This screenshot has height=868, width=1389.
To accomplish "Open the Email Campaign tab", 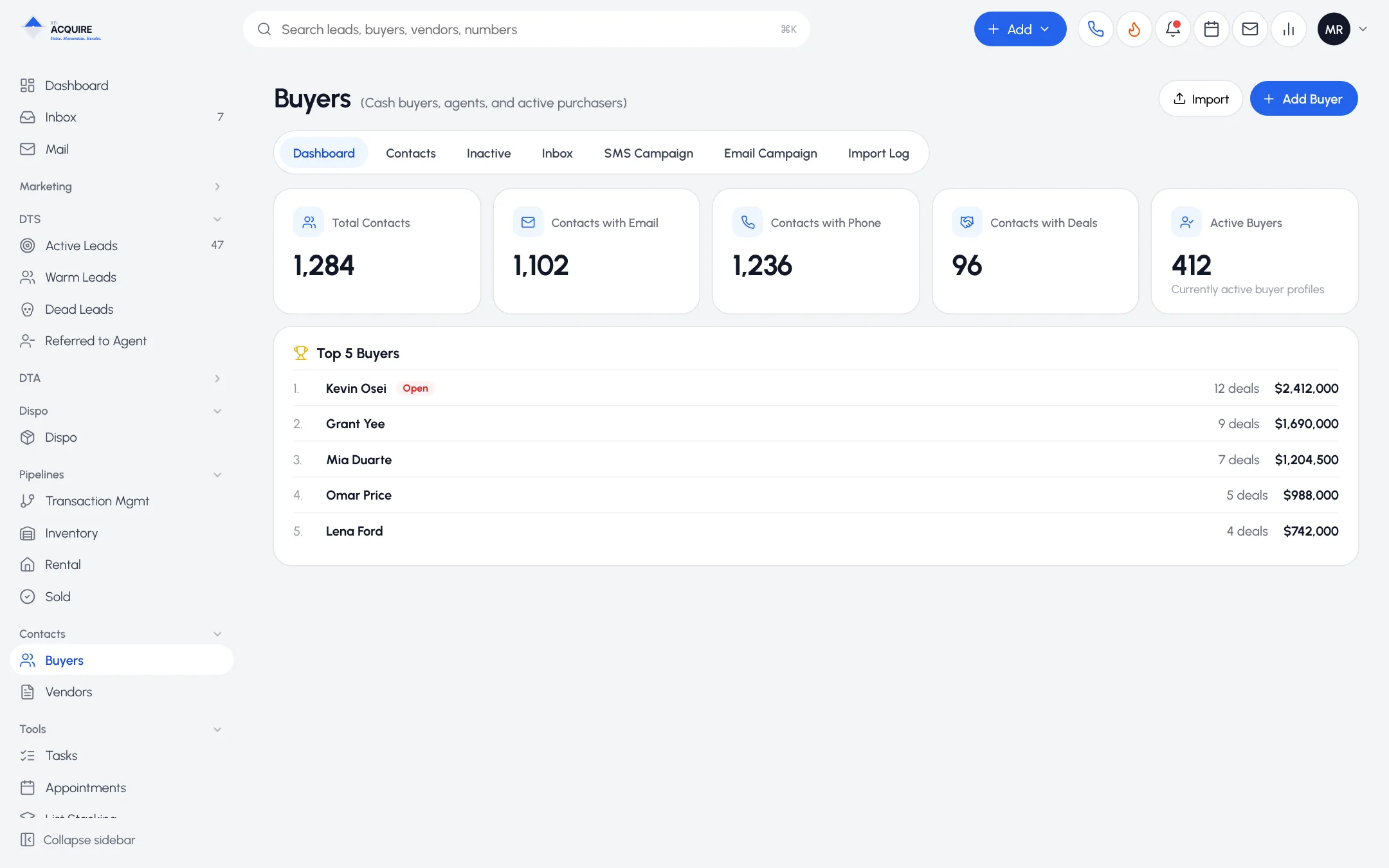I will (770, 153).
